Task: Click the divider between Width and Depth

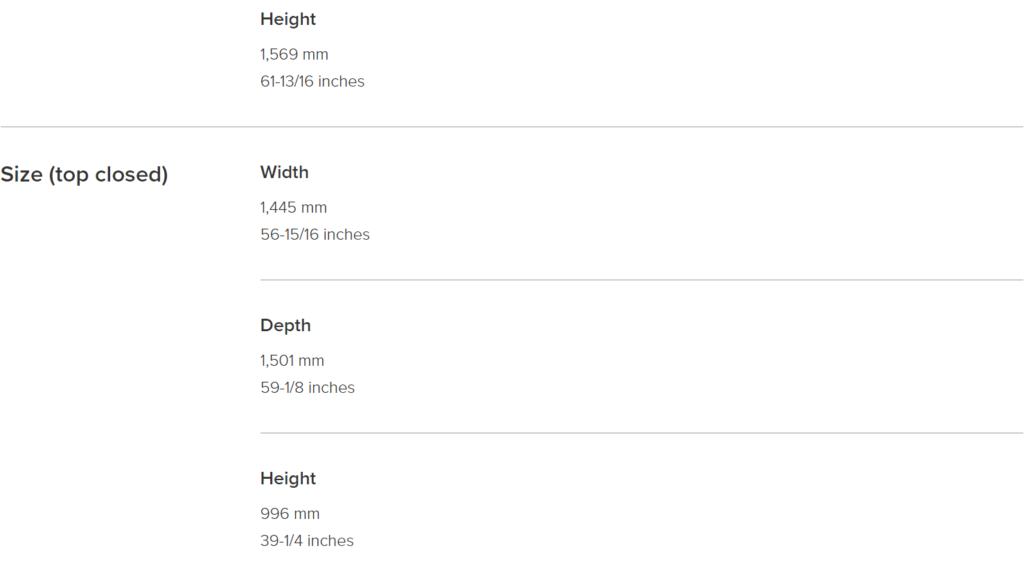Action: [x=642, y=280]
